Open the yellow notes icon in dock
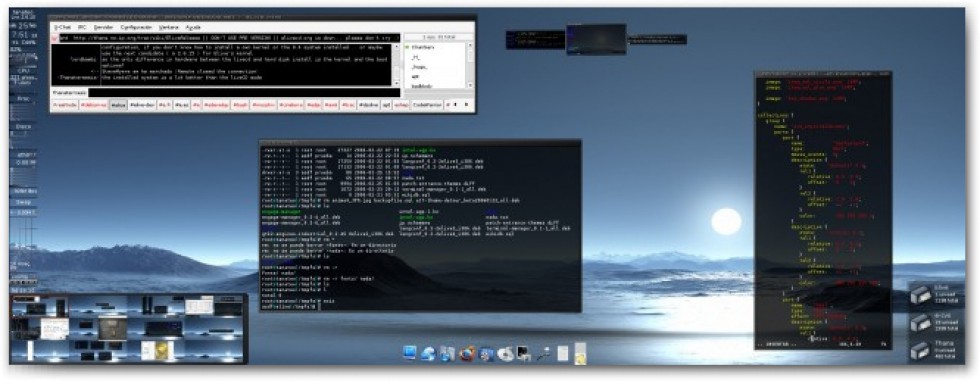Image resolution: width=980 pixels, height=381 pixels. click(580, 354)
